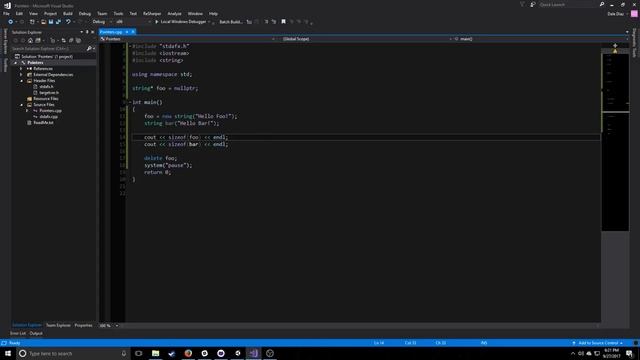Collapse the Source Files folder

pos(21,105)
